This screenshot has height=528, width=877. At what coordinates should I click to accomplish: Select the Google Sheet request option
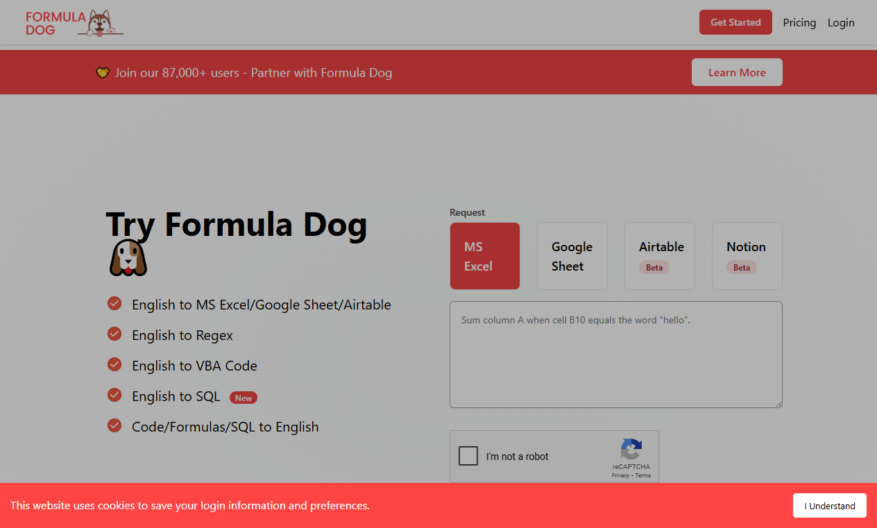click(x=572, y=256)
